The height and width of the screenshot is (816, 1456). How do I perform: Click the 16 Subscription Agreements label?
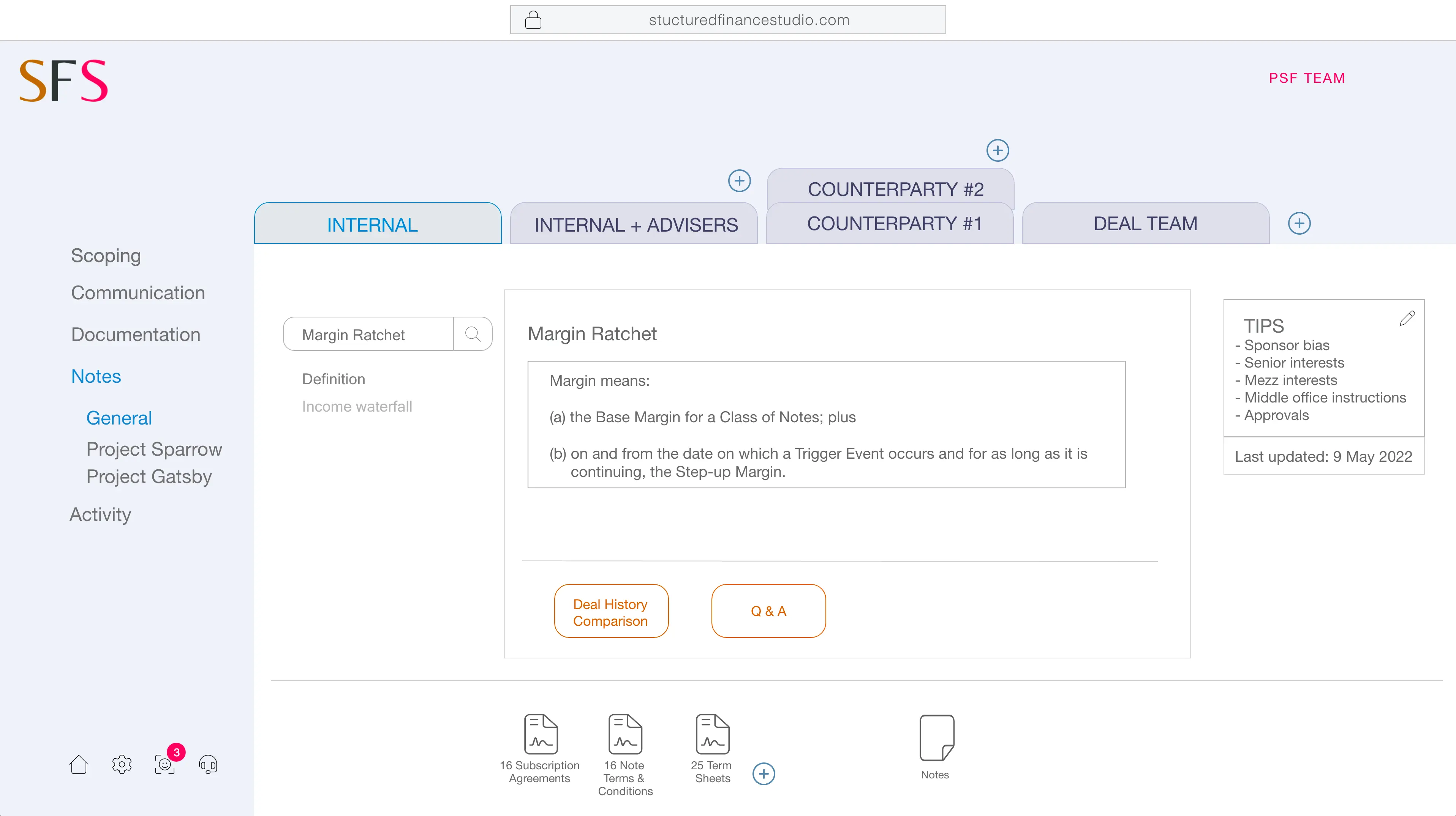[540, 772]
